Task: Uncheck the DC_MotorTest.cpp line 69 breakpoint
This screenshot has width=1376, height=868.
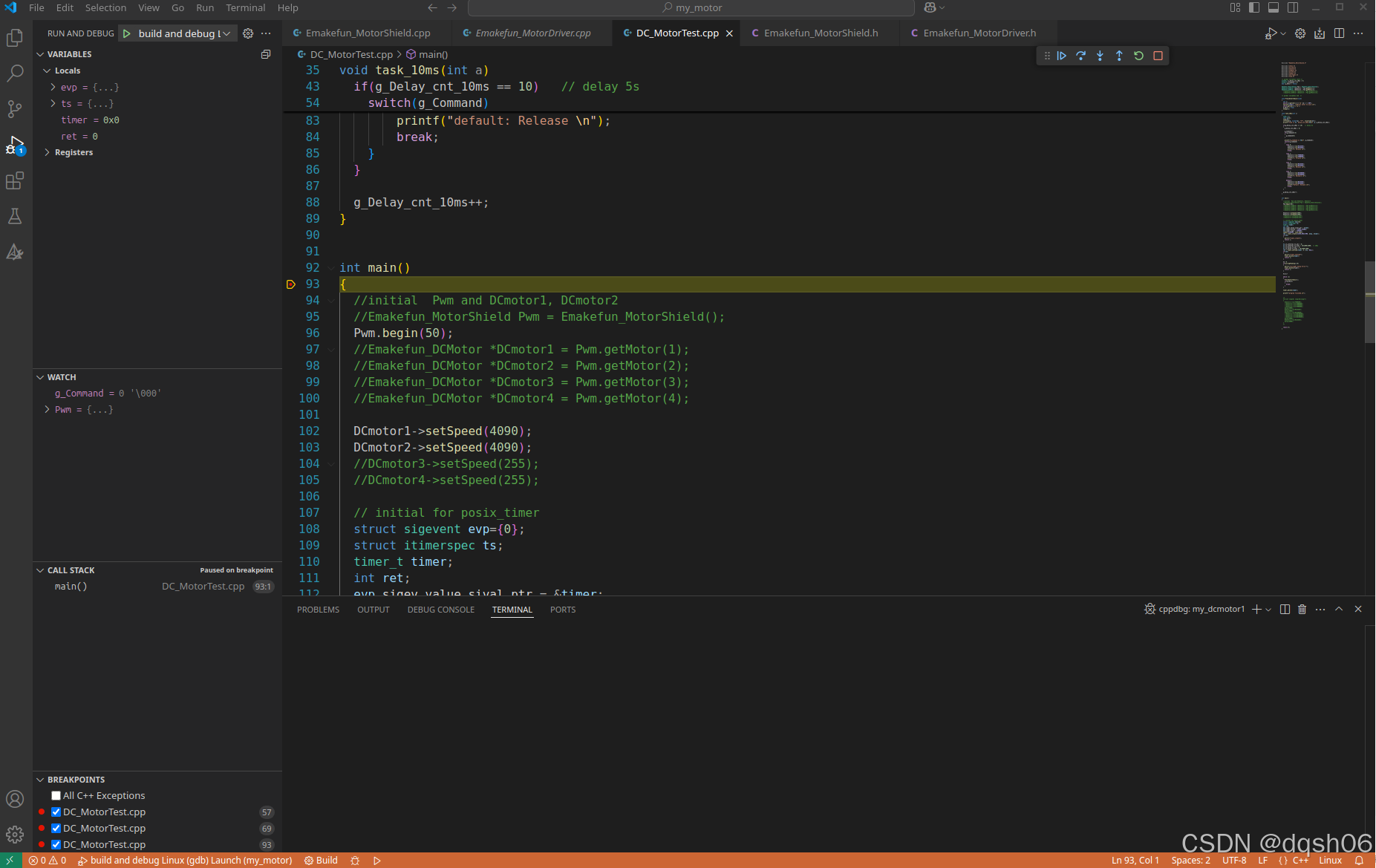Action: (x=56, y=829)
